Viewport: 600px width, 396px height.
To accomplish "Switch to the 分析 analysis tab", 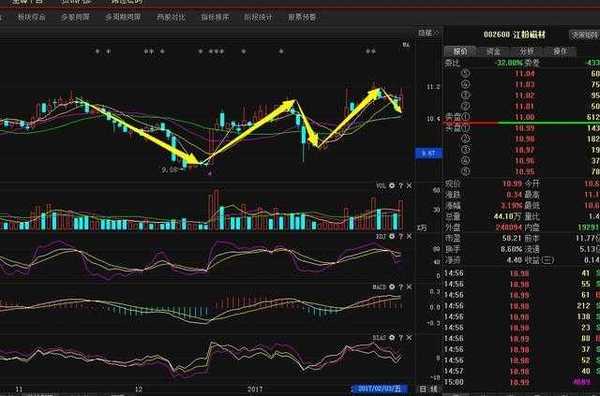I will (527, 51).
